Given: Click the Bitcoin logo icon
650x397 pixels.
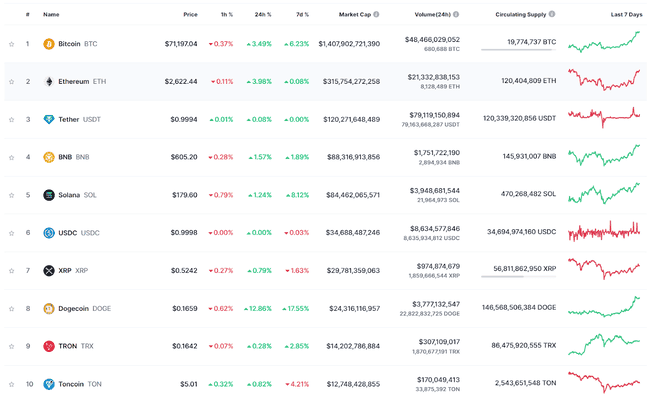Looking at the screenshot, I should [x=49, y=44].
